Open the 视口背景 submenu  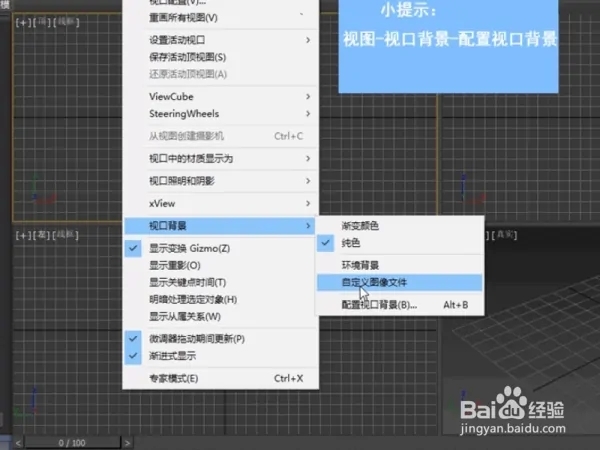click(220, 226)
